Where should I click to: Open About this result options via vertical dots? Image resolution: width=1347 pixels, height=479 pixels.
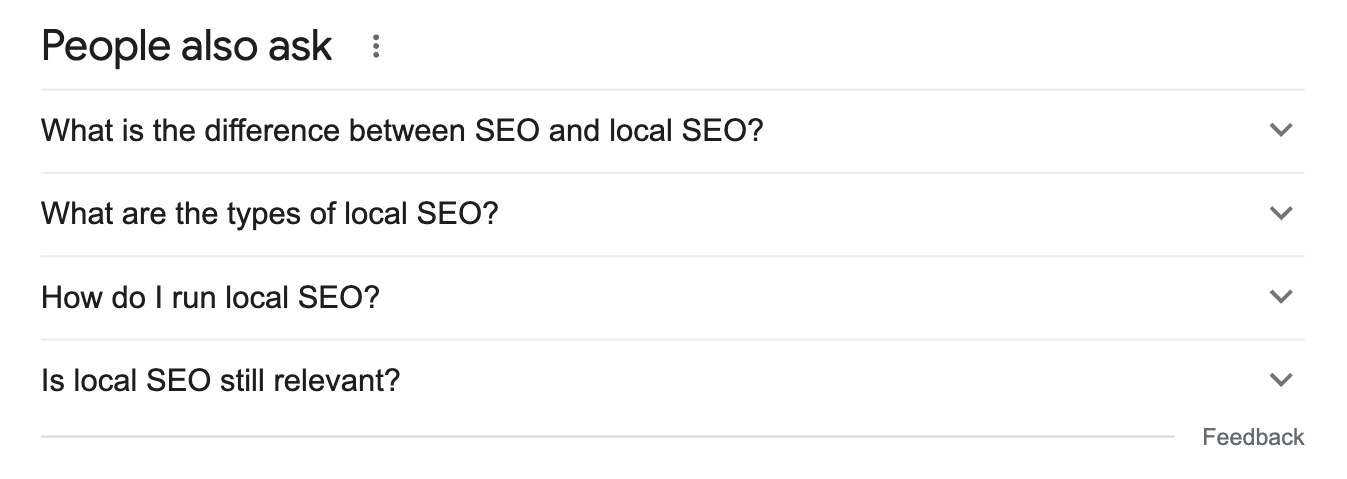(x=376, y=47)
